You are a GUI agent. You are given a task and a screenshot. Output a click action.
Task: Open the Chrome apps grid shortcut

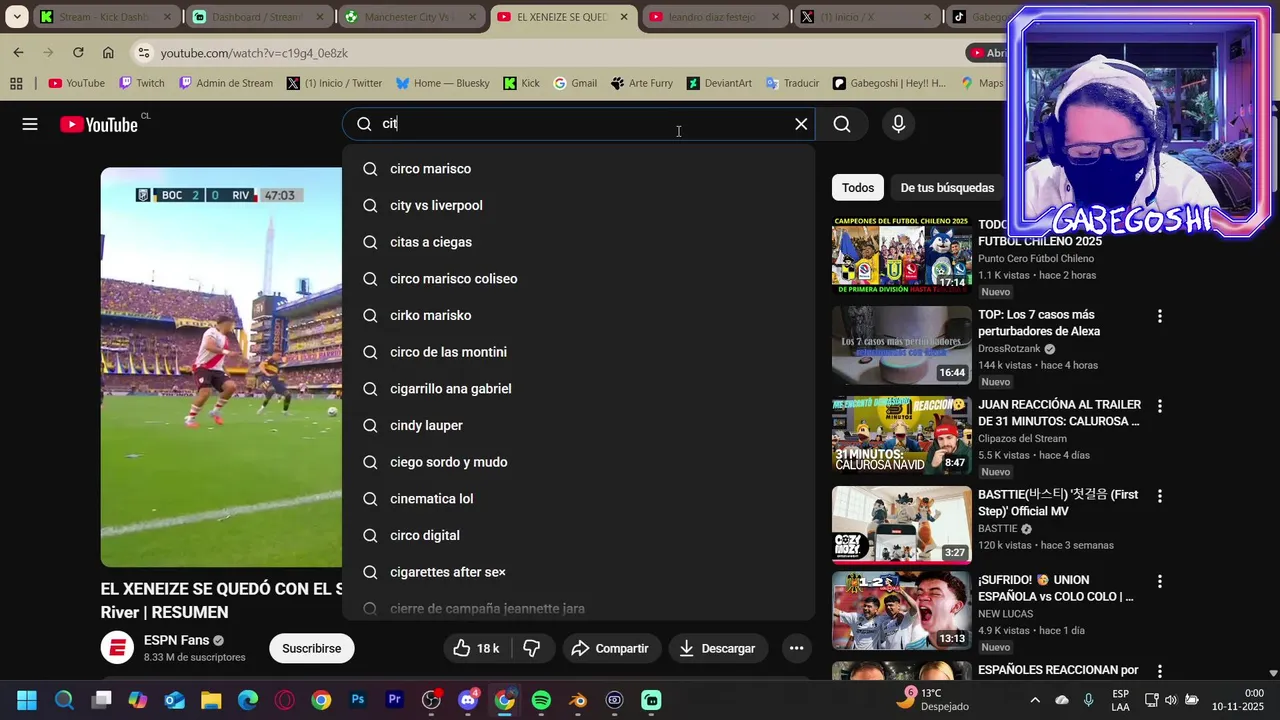click(16, 83)
